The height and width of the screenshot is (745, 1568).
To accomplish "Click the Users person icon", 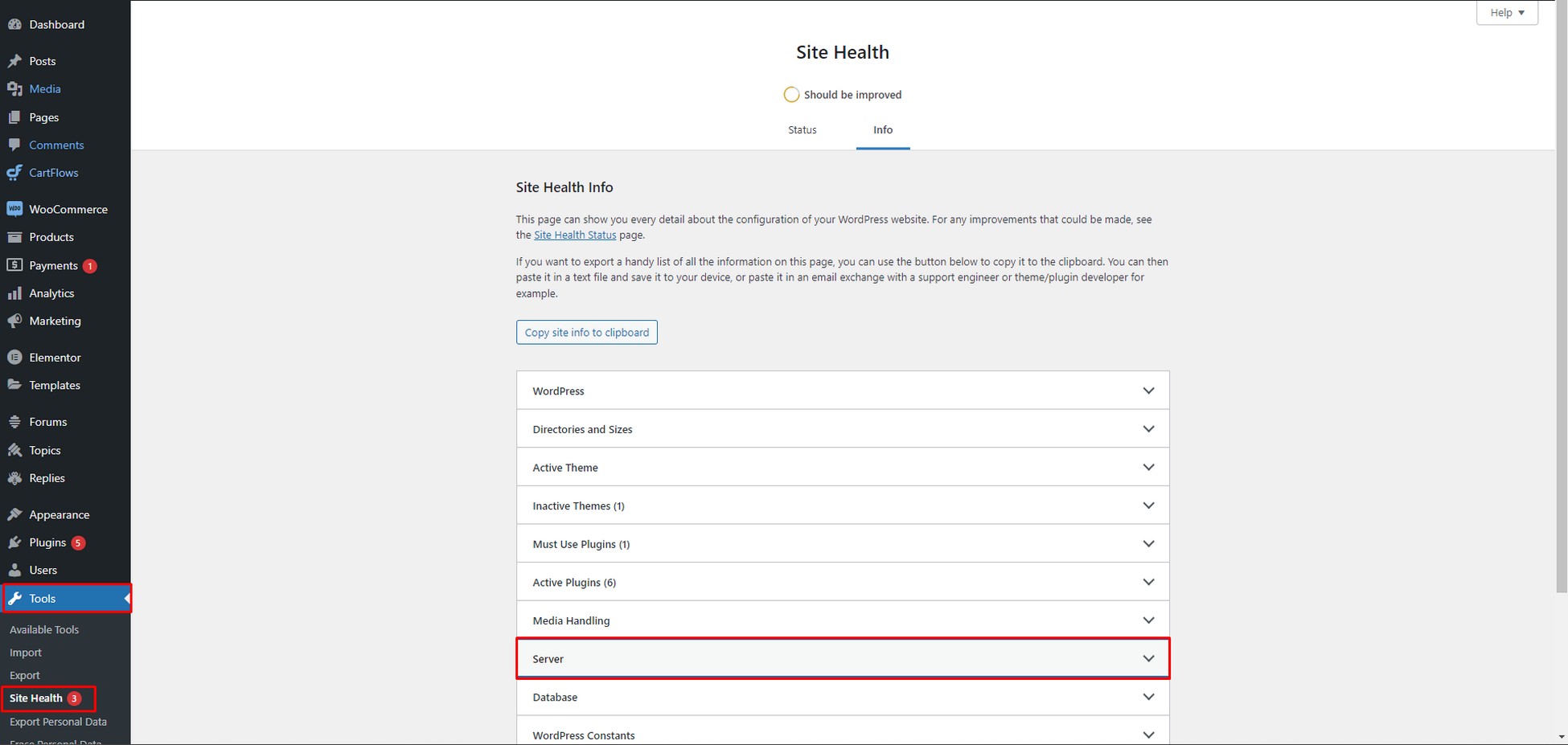I will (14, 570).
